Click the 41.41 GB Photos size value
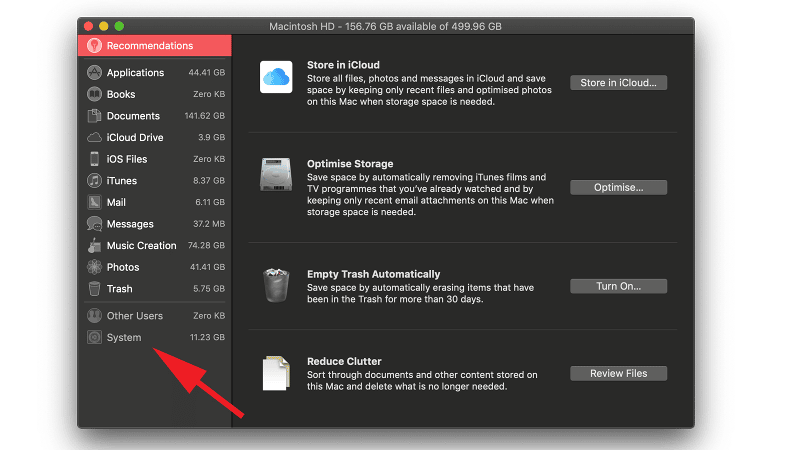The width and height of the screenshot is (800, 450). [207, 267]
